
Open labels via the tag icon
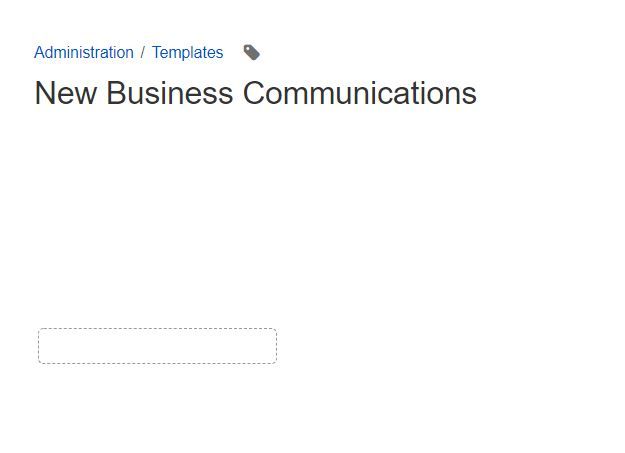point(252,52)
